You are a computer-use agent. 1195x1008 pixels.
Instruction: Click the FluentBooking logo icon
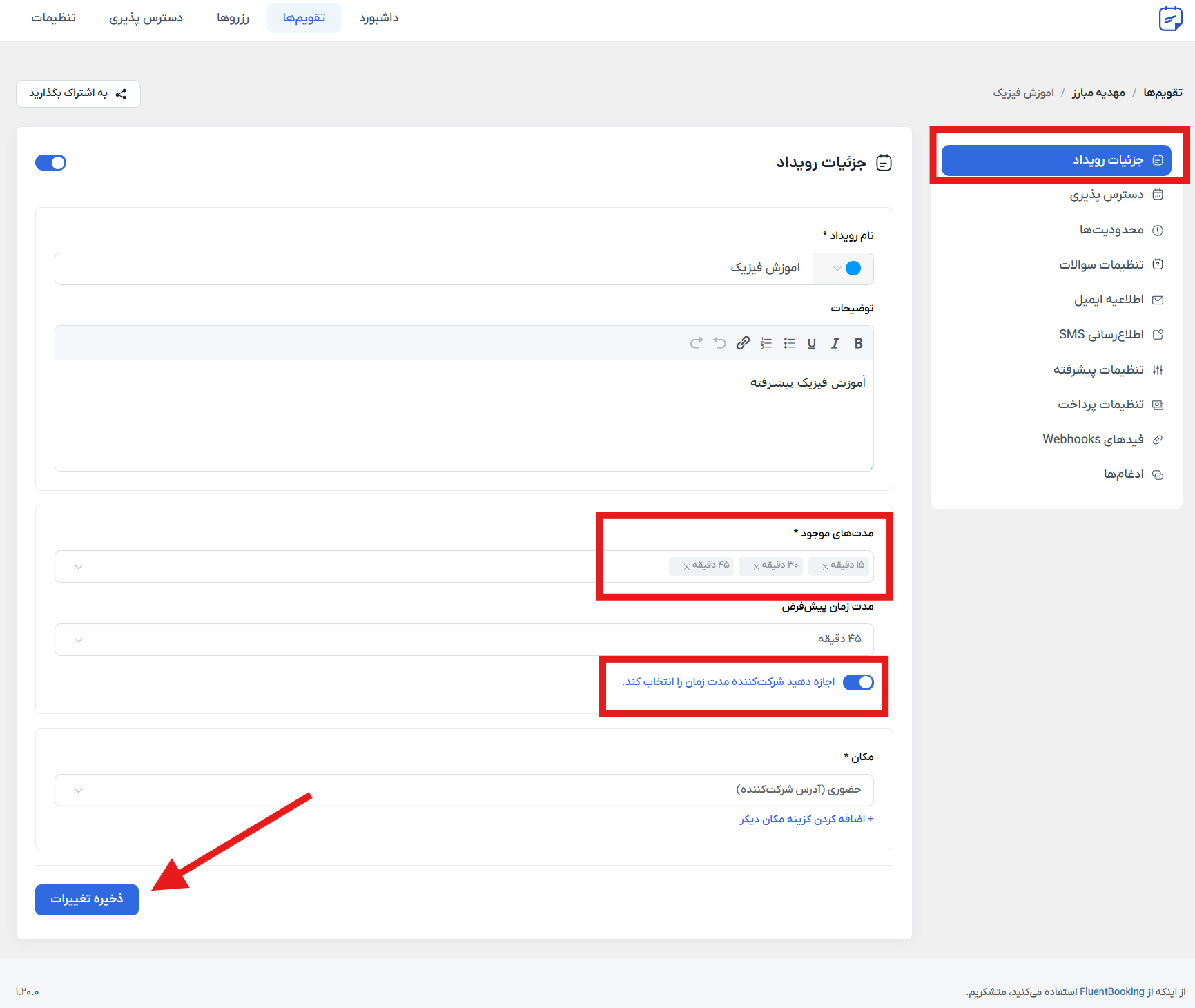pyautogui.click(x=1170, y=19)
